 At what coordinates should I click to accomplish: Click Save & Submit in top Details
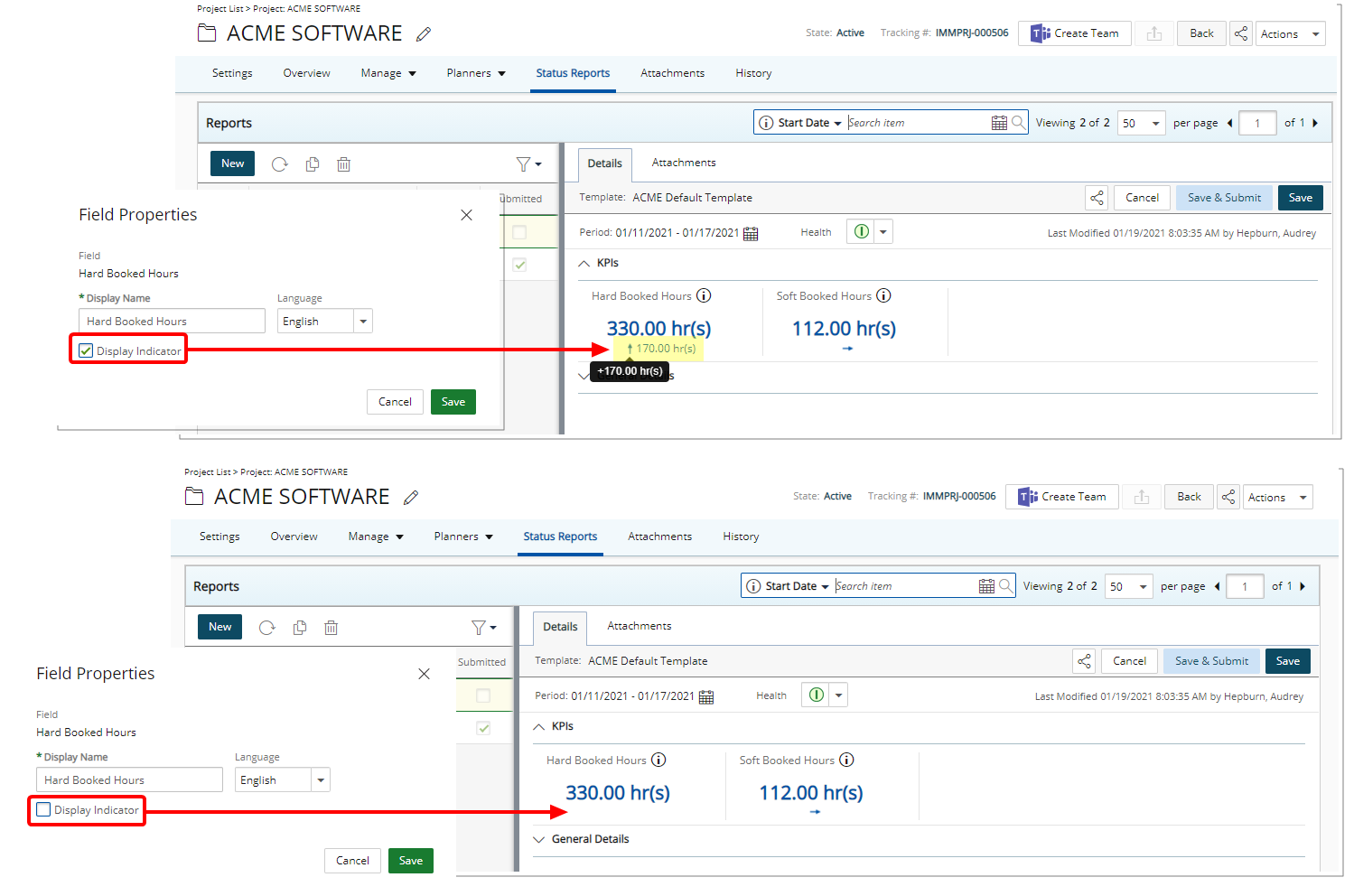1224,198
